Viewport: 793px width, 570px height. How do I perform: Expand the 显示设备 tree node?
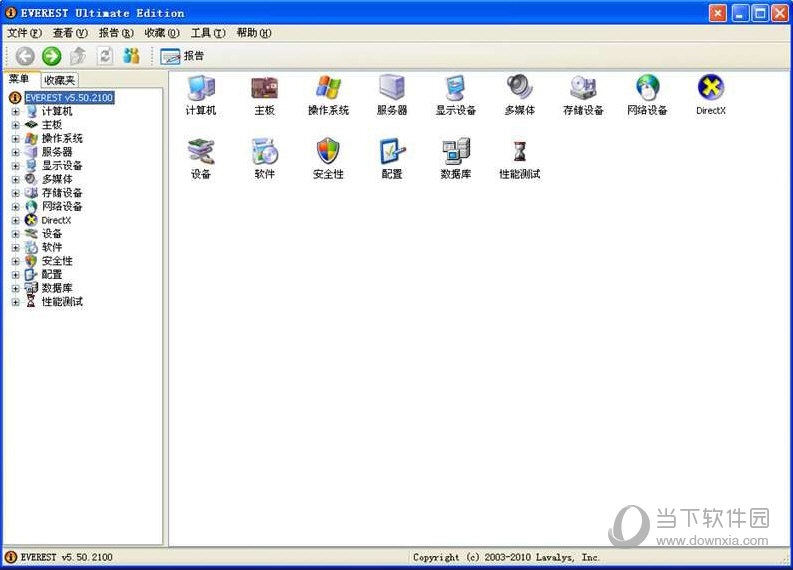(x=16, y=166)
